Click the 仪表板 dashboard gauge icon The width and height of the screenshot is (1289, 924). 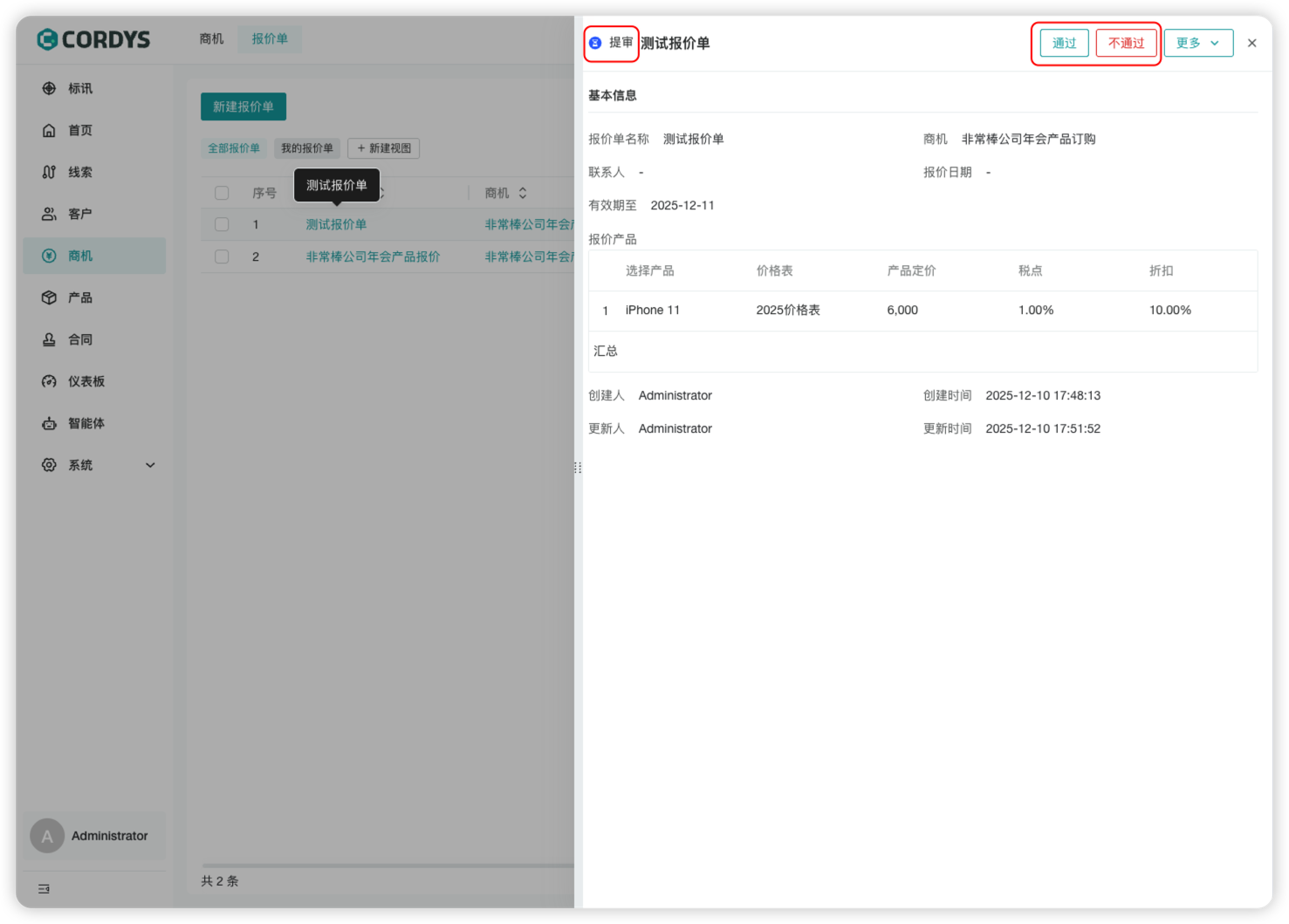(x=49, y=381)
